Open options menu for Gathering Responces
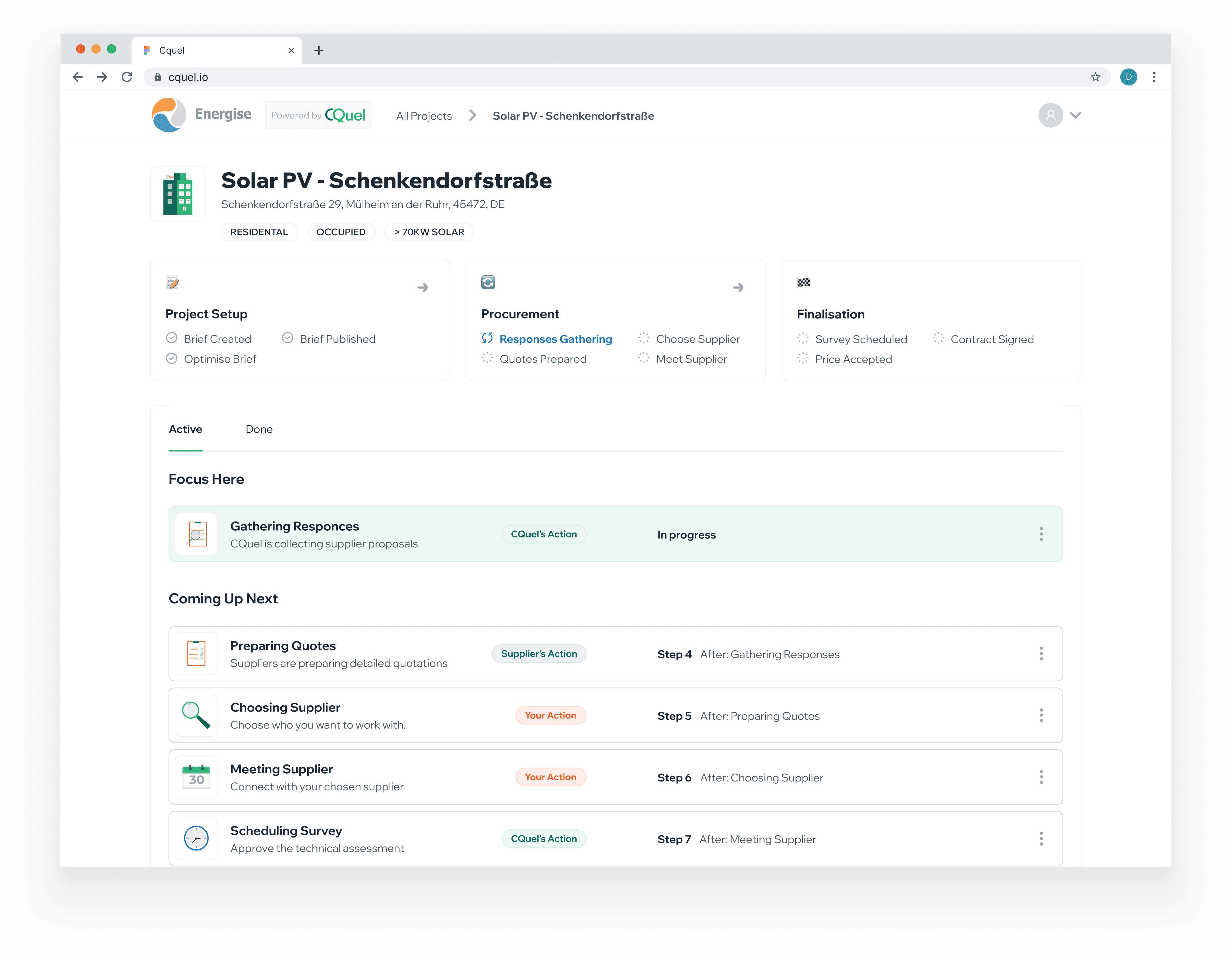Viewport: 1232px width, 954px height. (x=1041, y=534)
